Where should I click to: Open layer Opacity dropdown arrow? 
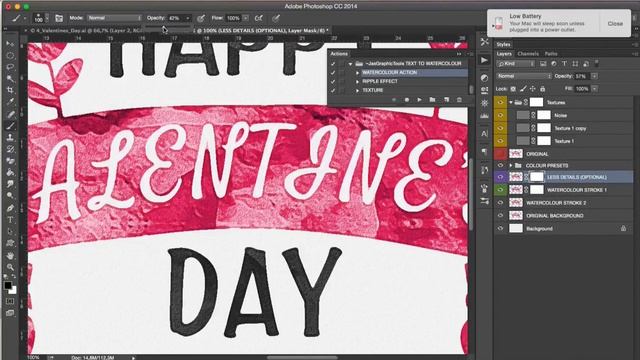tap(594, 76)
